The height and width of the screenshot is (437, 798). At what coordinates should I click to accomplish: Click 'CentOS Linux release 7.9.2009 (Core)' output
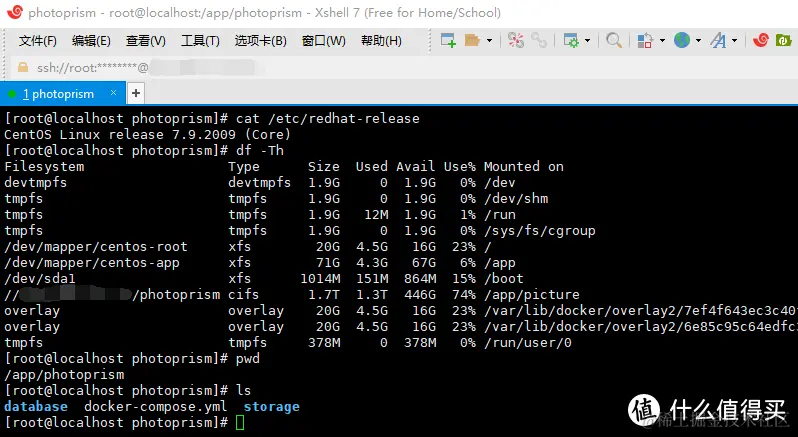(148, 134)
